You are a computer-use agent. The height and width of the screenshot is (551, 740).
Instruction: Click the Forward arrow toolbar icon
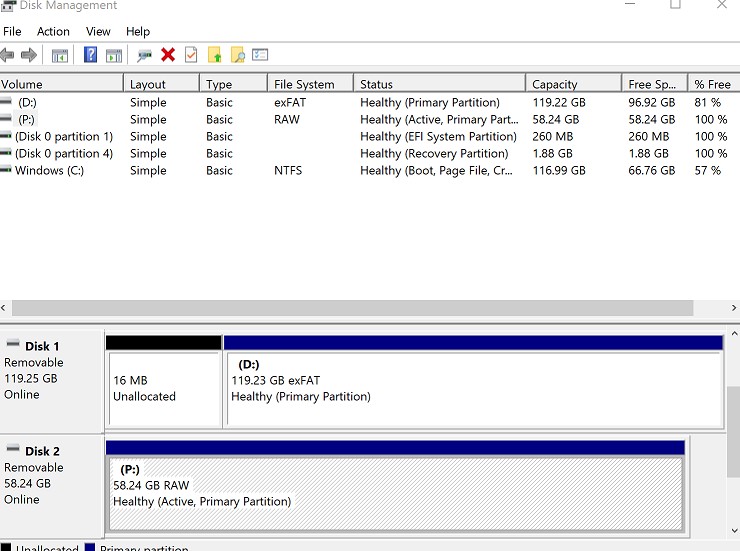coord(29,55)
